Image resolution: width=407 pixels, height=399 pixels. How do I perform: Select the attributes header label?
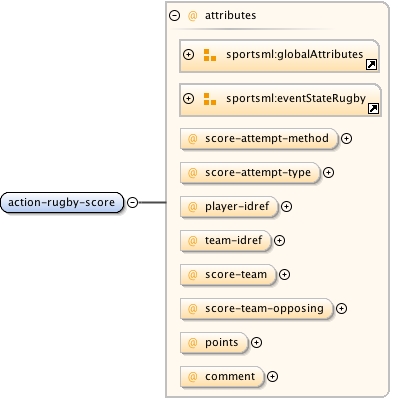click(230, 15)
